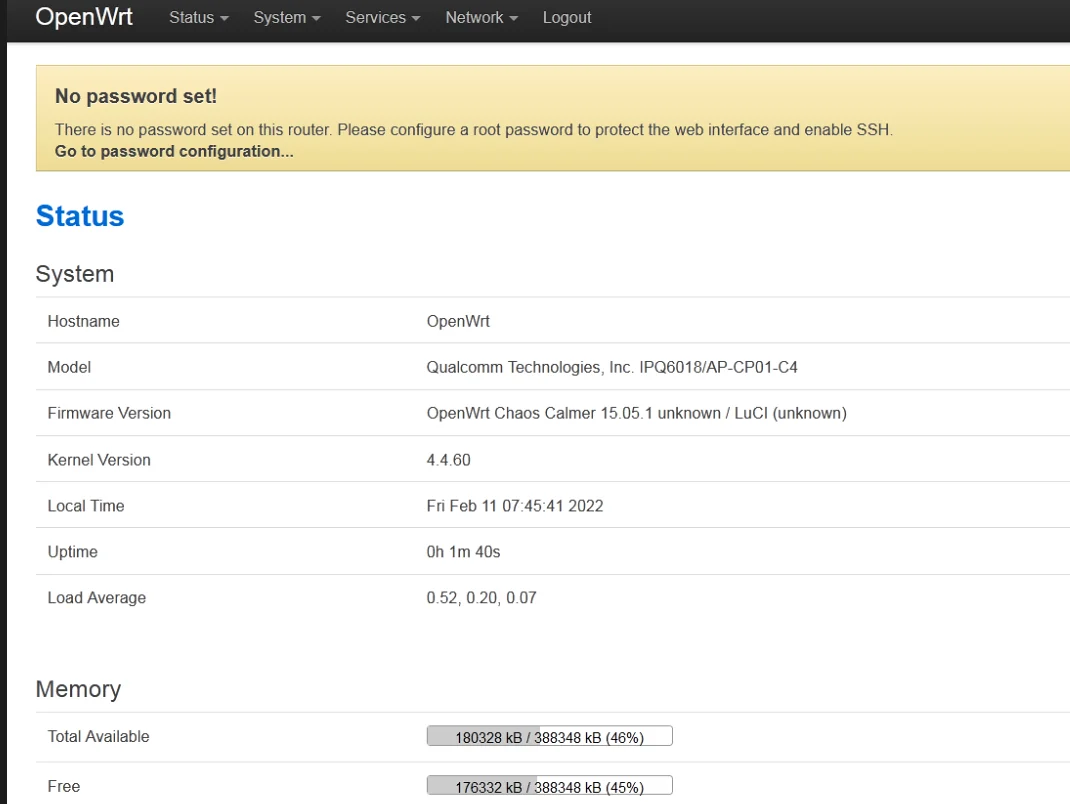The width and height of the screenshot is (1070, 804).
Task: Select the Load Average label
Action: pyautogui.click(x=97, y=598)
